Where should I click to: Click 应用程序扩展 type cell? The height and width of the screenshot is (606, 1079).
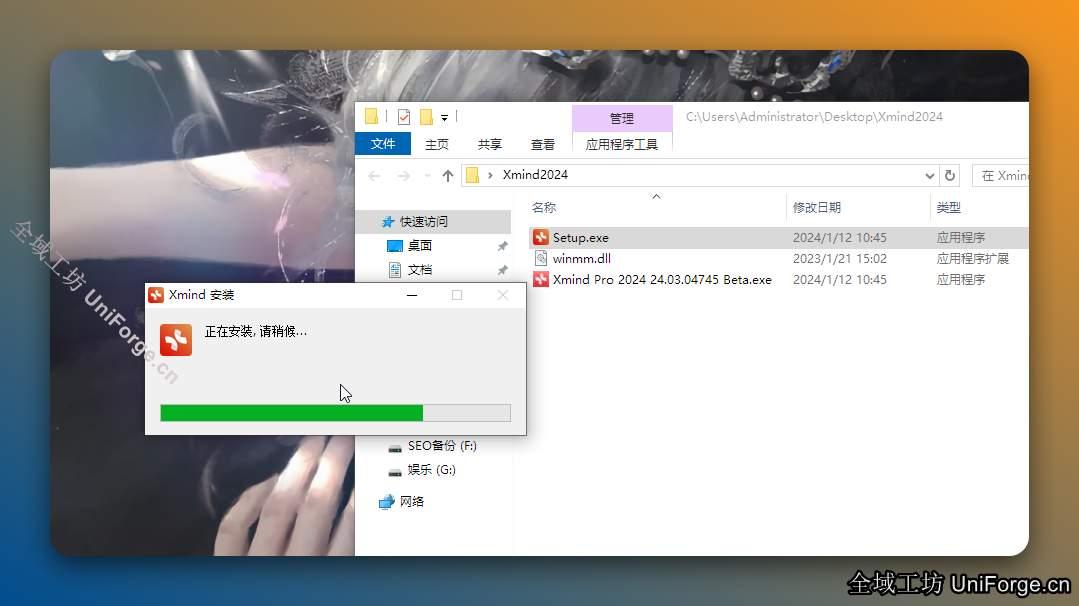click(972, 259)
